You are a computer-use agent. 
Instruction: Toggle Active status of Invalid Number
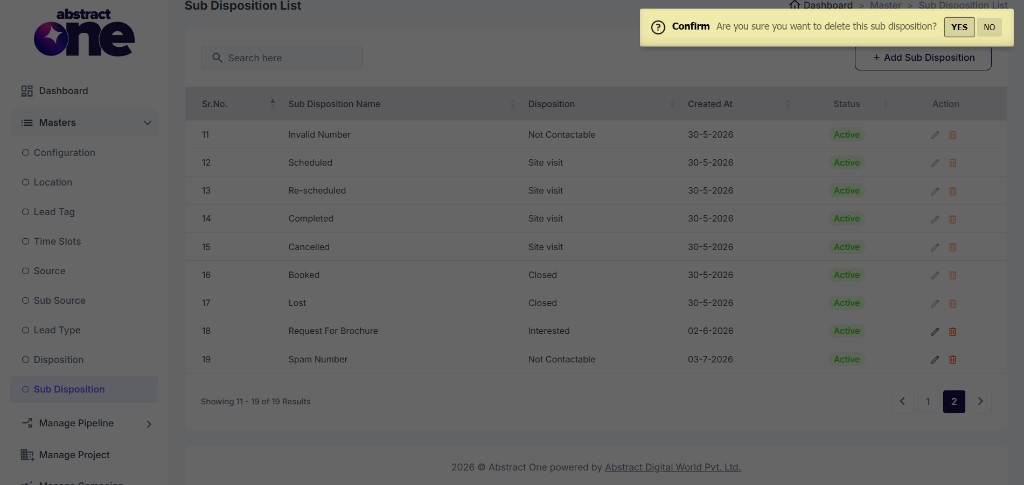(x=847, y=134)
